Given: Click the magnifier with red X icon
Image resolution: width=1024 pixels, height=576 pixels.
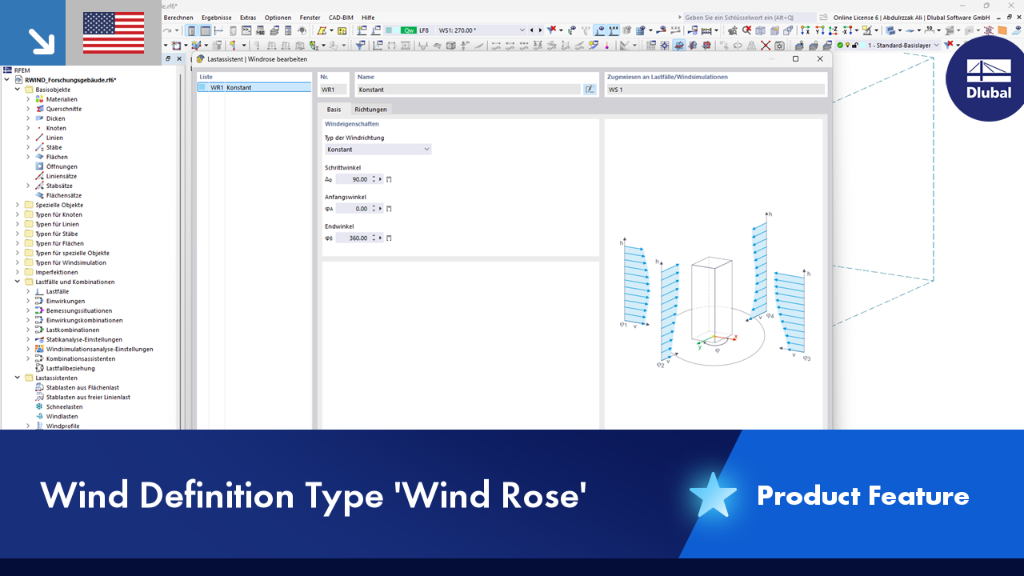Looking at the screenshot, I should point(746,30).
